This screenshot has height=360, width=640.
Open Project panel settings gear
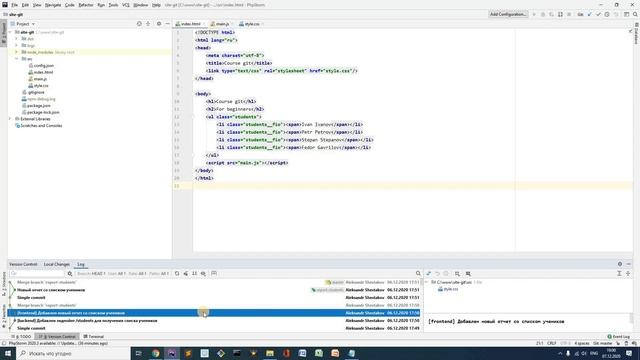click(159, 24)
